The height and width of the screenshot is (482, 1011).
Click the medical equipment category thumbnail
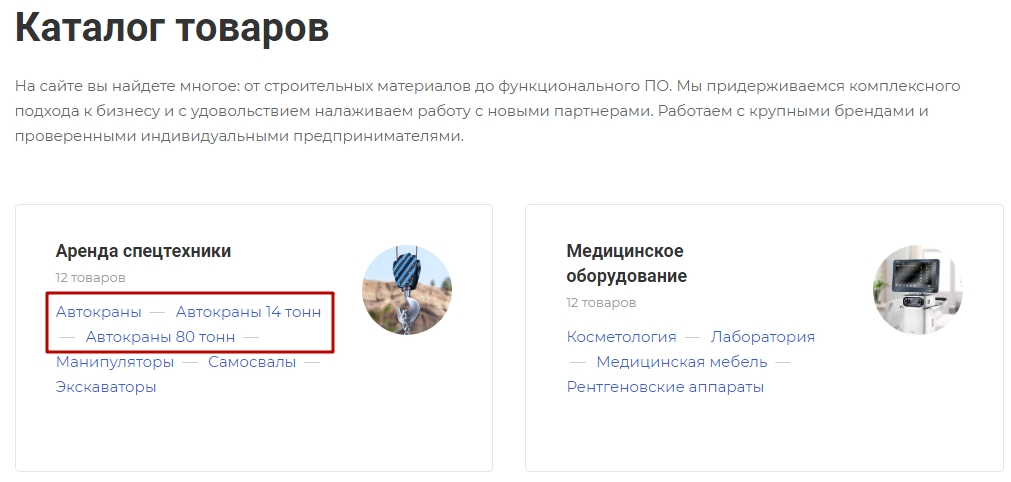tap(918, 289)
